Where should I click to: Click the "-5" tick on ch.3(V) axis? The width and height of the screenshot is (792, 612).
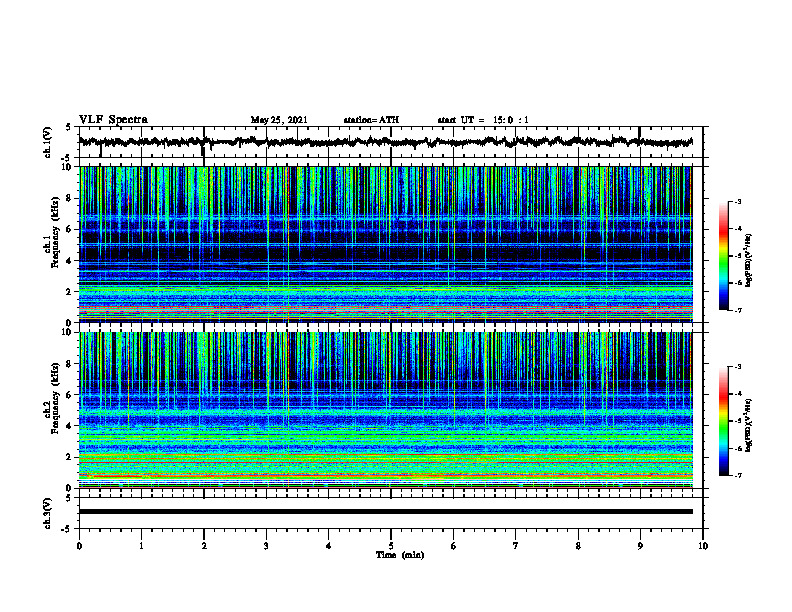click(x=67, y=529)
